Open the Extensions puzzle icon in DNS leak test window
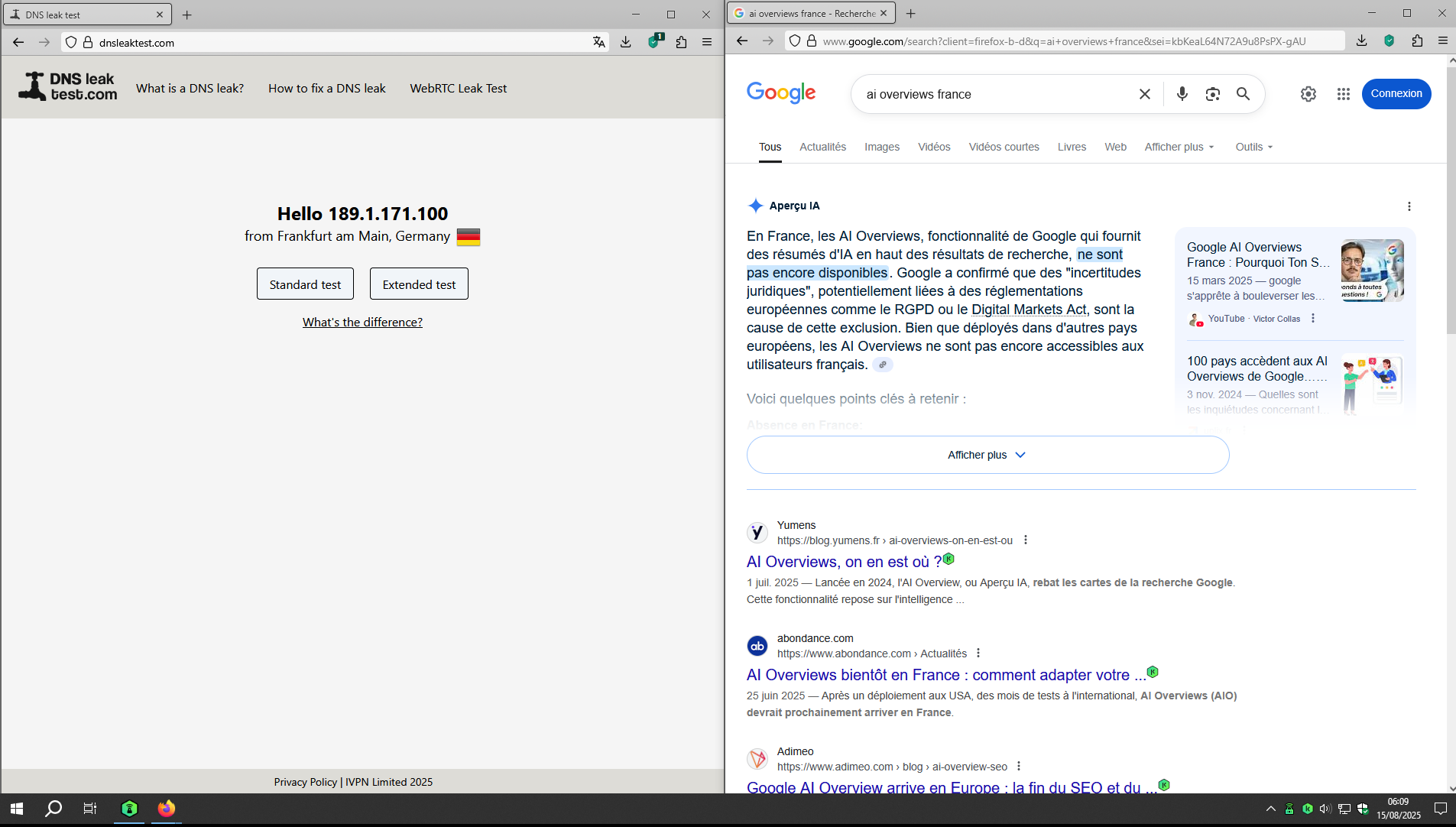This screenshot has height=827, width=1456. [x=681, y=42]
